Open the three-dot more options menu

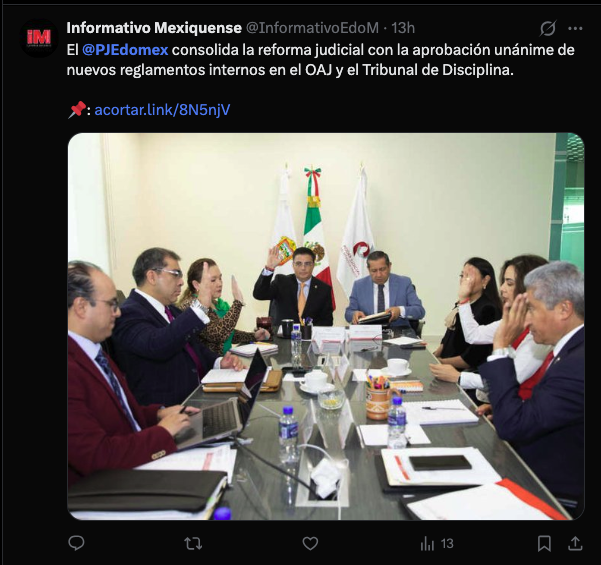[x=575, y=28]
